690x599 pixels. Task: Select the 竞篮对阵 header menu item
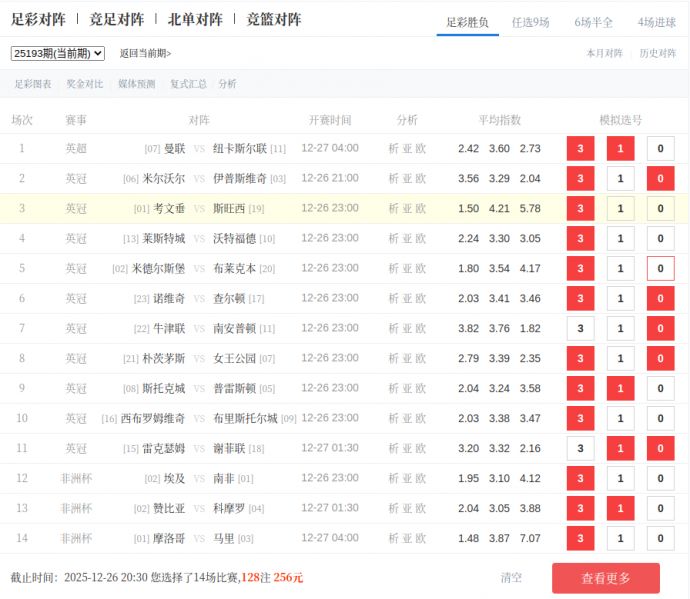273,19
